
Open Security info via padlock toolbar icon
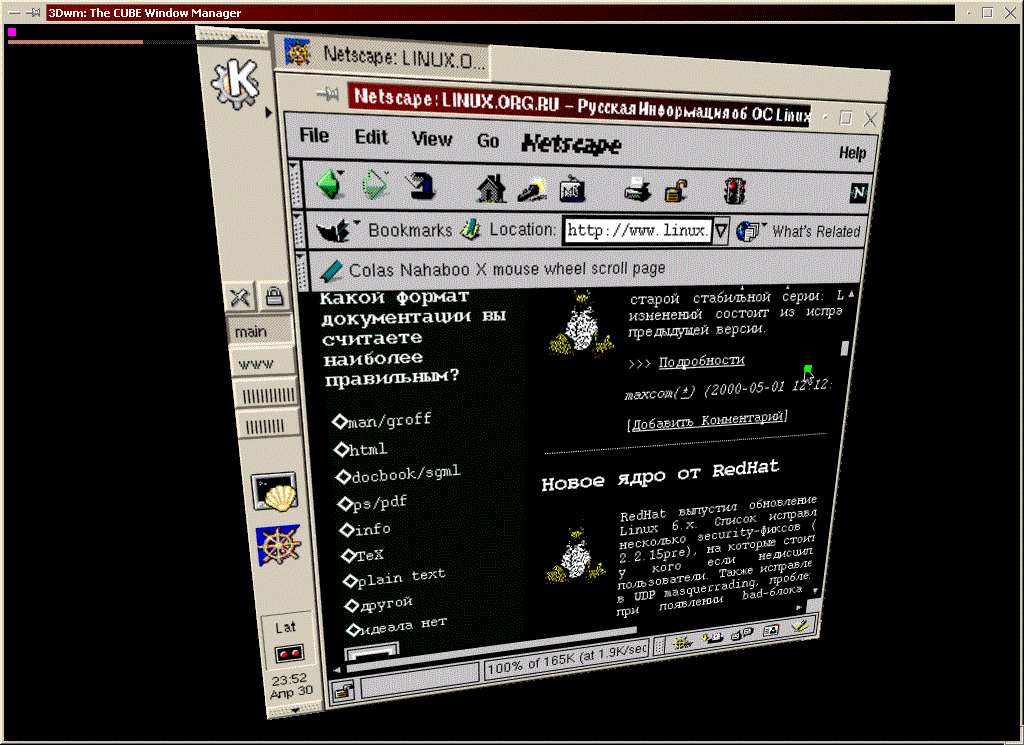click(x=677, y=191)
